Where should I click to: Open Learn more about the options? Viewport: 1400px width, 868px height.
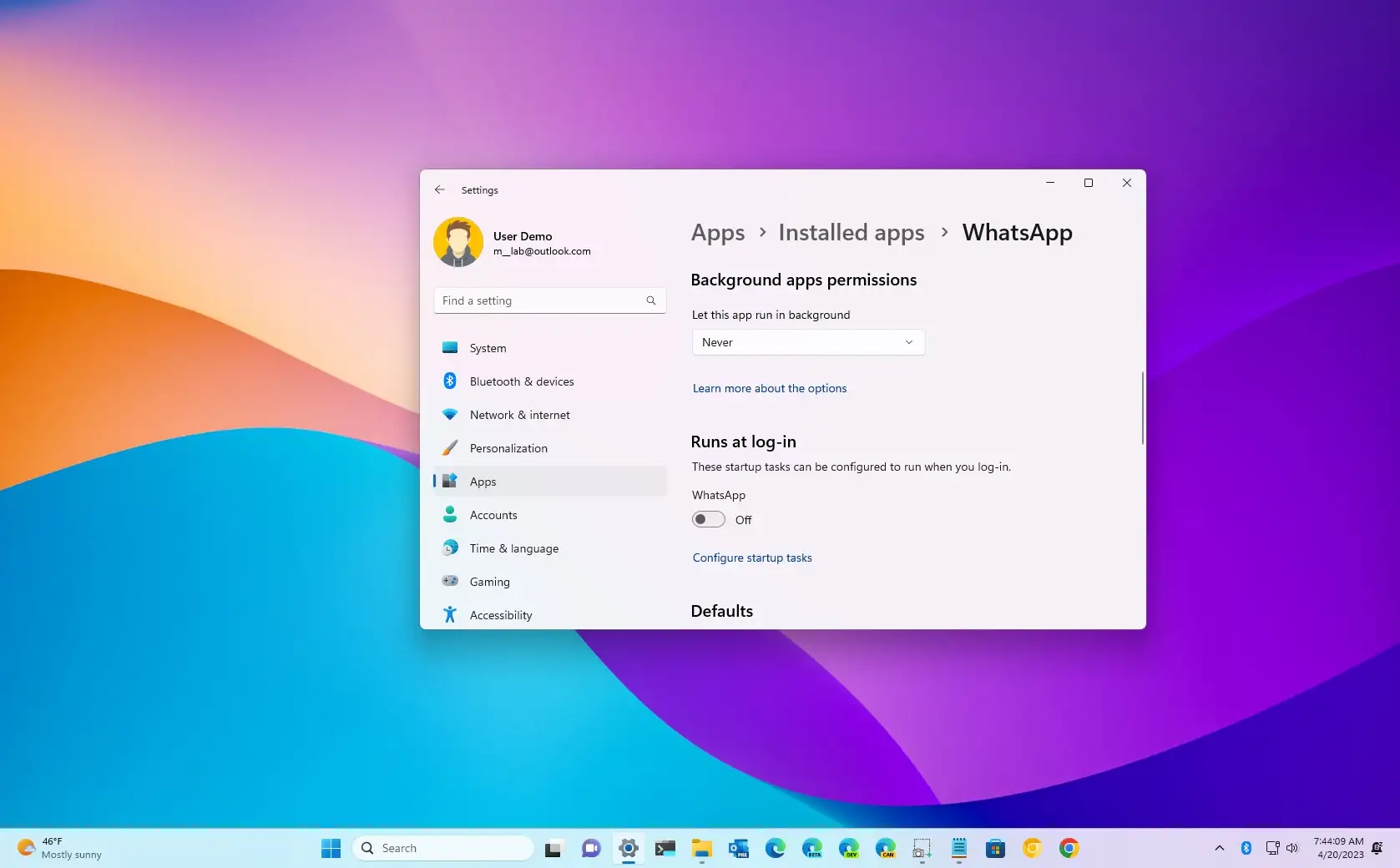pos(769,388)
